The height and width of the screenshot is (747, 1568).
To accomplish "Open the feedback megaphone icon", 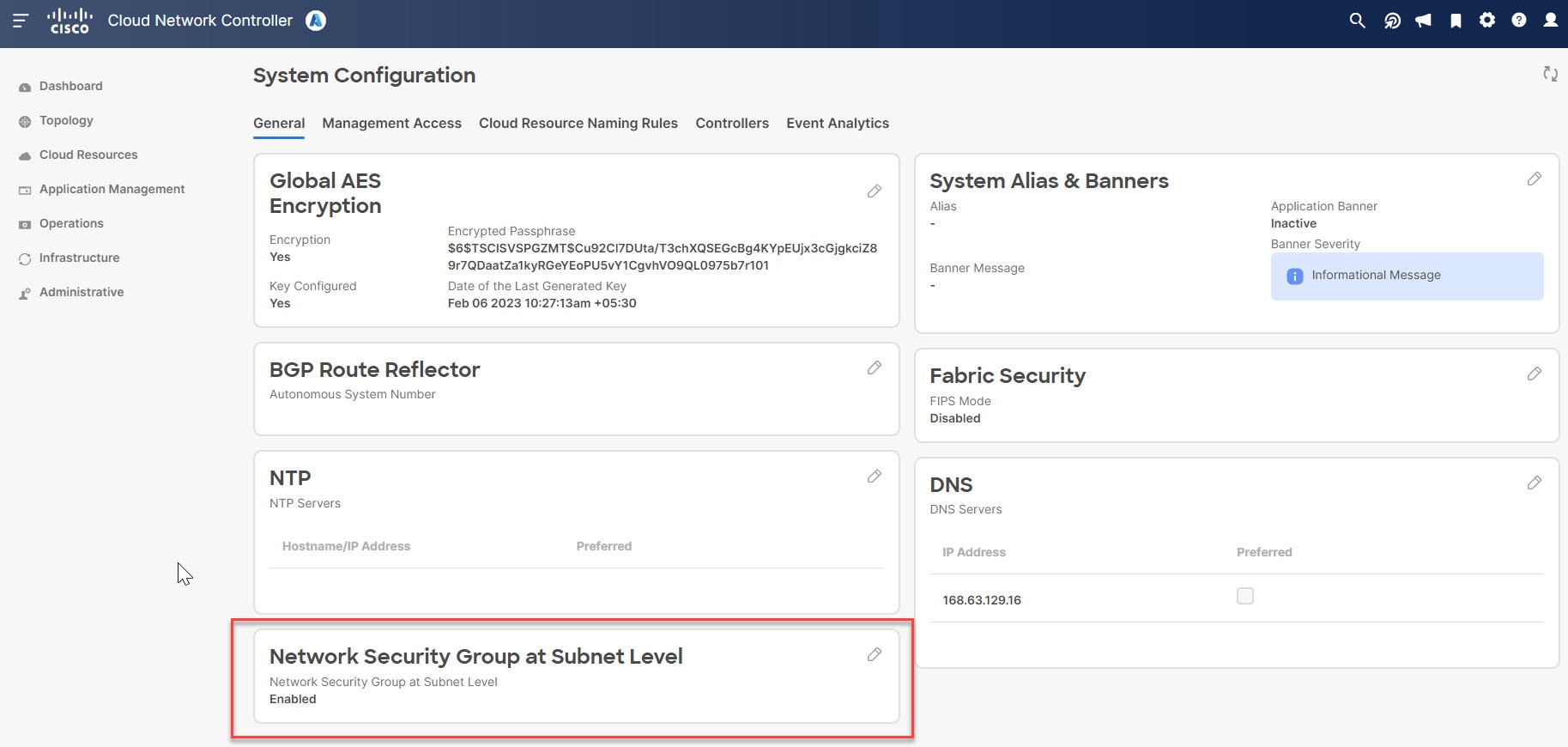I will 1424,21.
